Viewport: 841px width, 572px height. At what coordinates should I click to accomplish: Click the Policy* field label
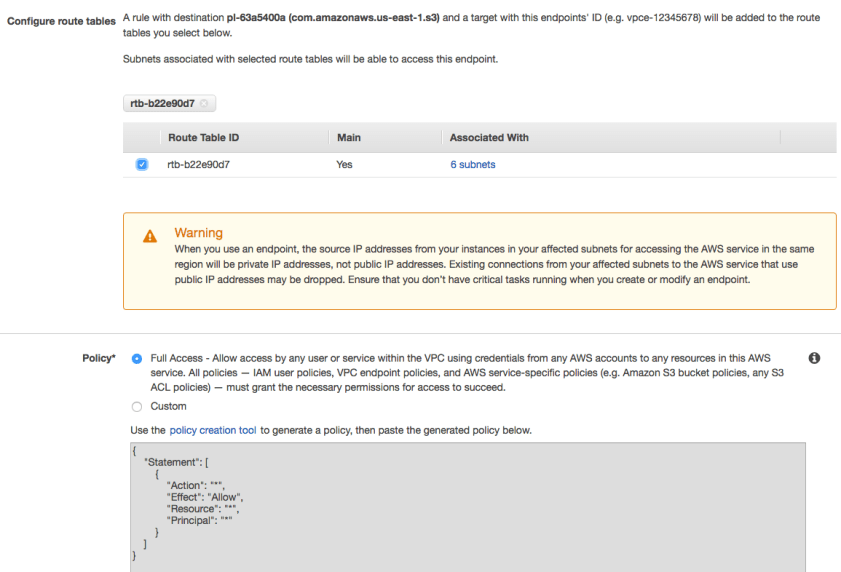tap(99, 358)
